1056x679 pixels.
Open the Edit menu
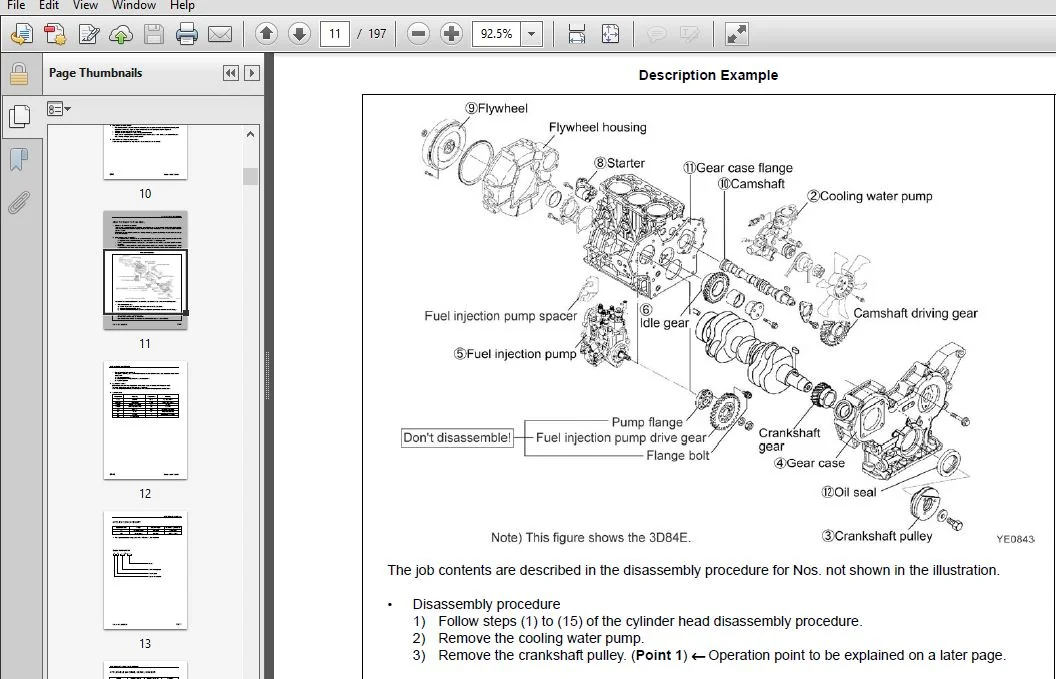48,5
